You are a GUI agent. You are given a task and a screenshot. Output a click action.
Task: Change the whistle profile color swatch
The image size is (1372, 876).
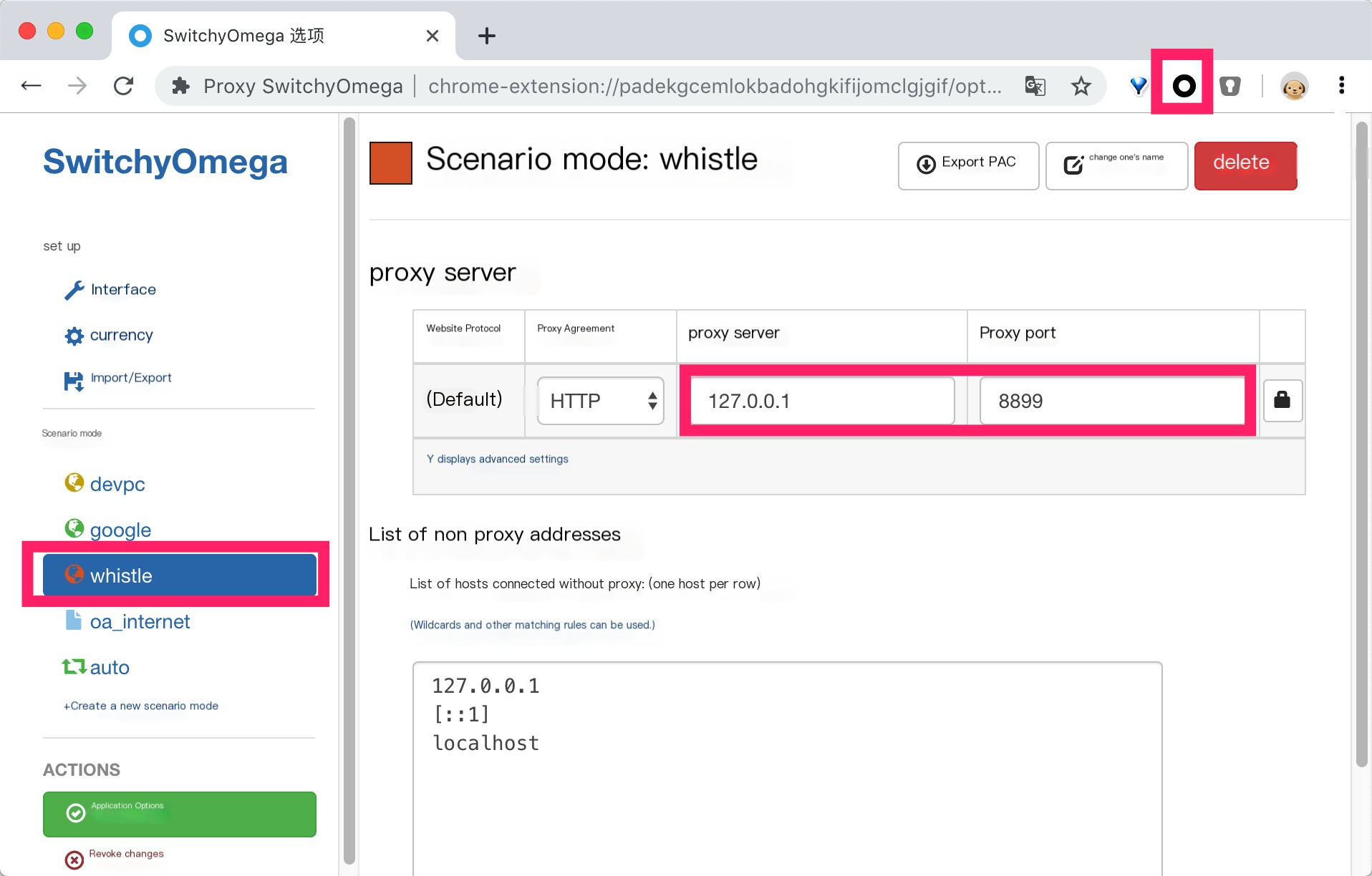[x=390, y=163]
